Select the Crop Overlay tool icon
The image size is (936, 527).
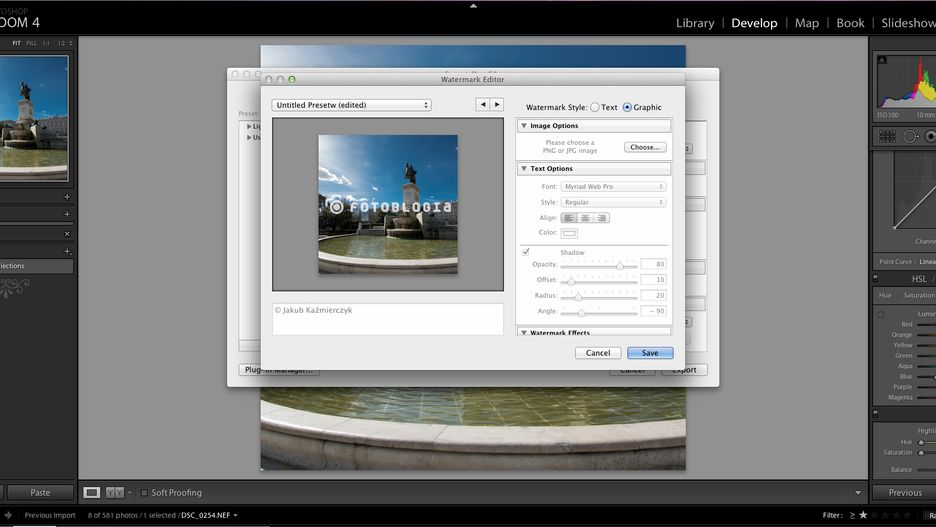(887, 137)
